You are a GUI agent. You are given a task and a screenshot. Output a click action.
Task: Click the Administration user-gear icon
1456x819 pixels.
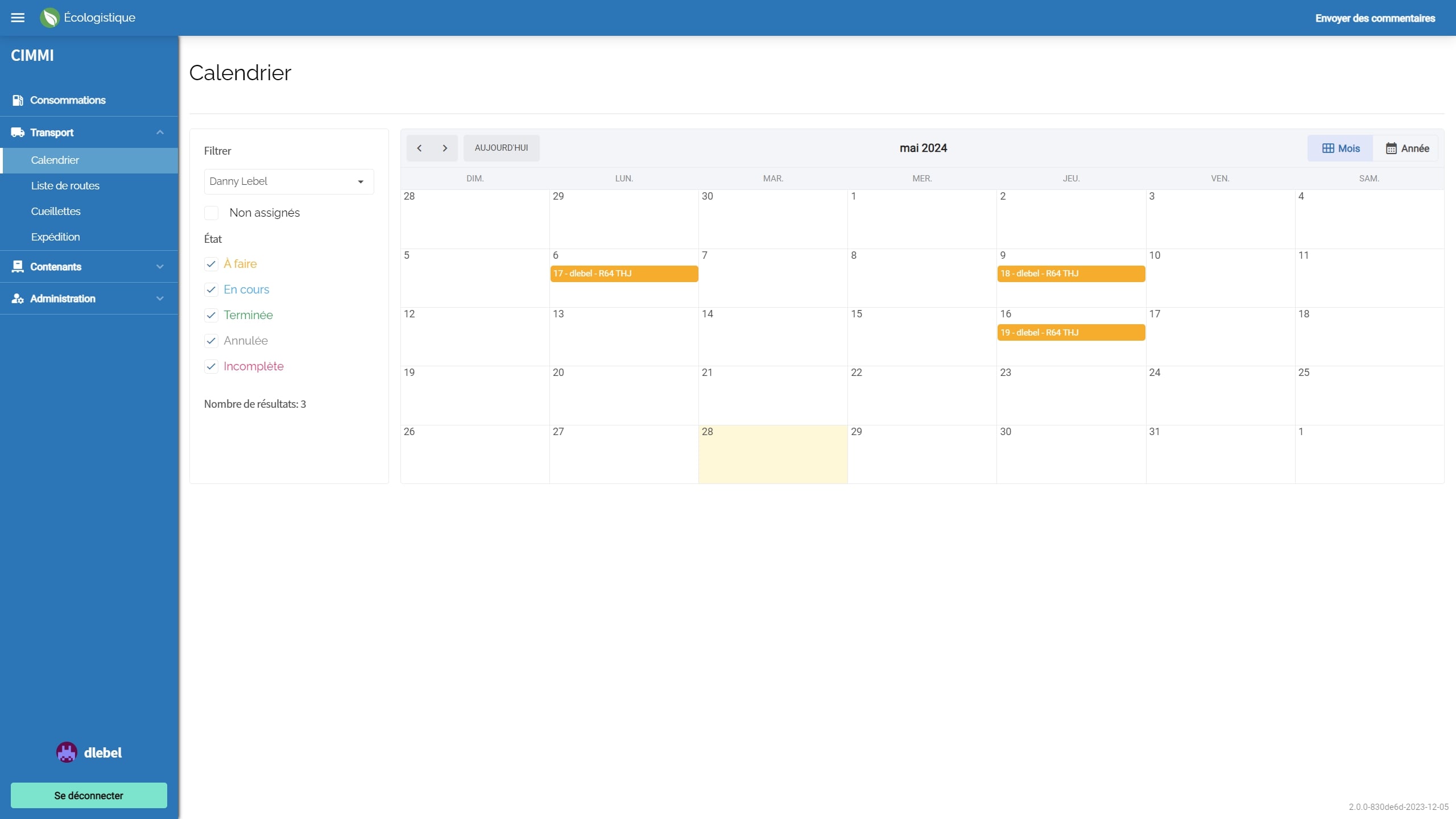(x=18, y=299)
